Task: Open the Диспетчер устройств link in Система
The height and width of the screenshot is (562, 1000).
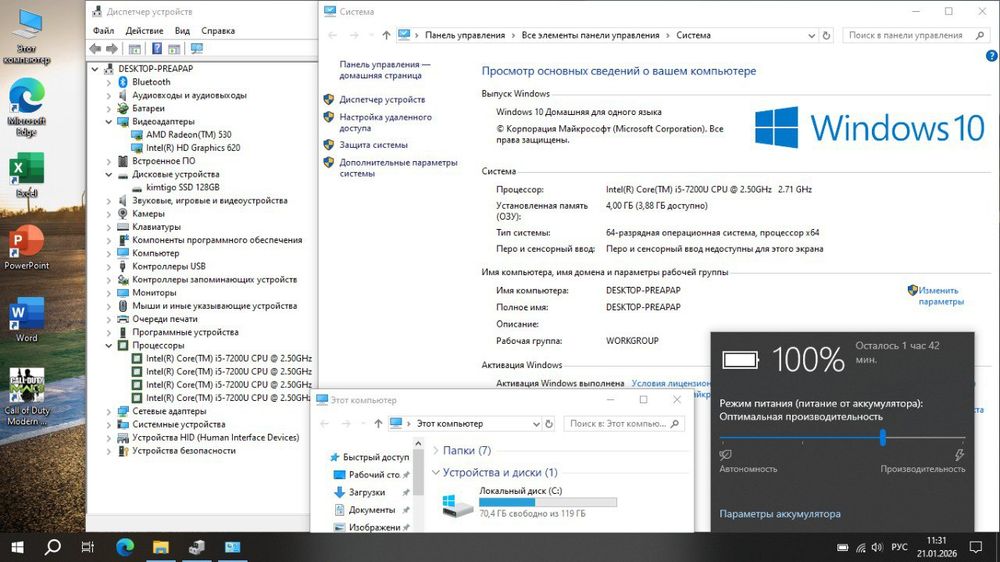Action: pos(382,100)
